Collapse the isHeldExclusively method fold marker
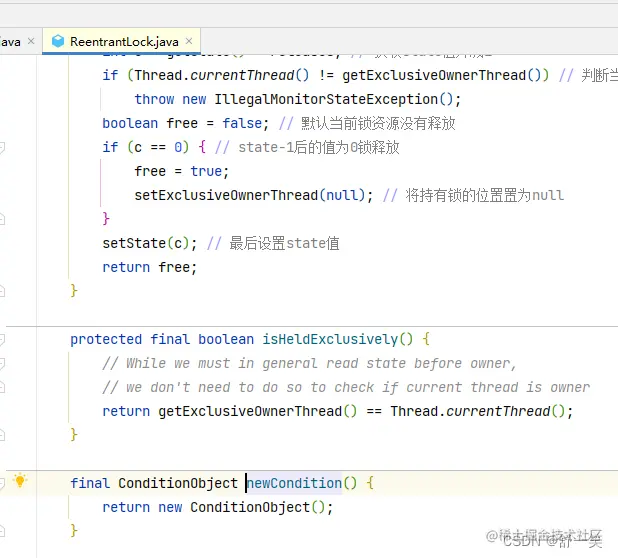 (2, 339)
